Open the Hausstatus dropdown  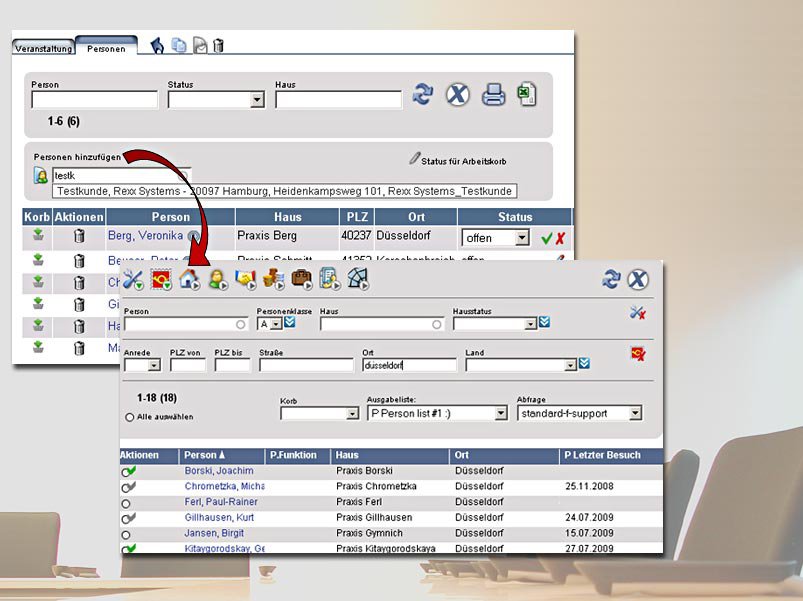coord(530,324)
